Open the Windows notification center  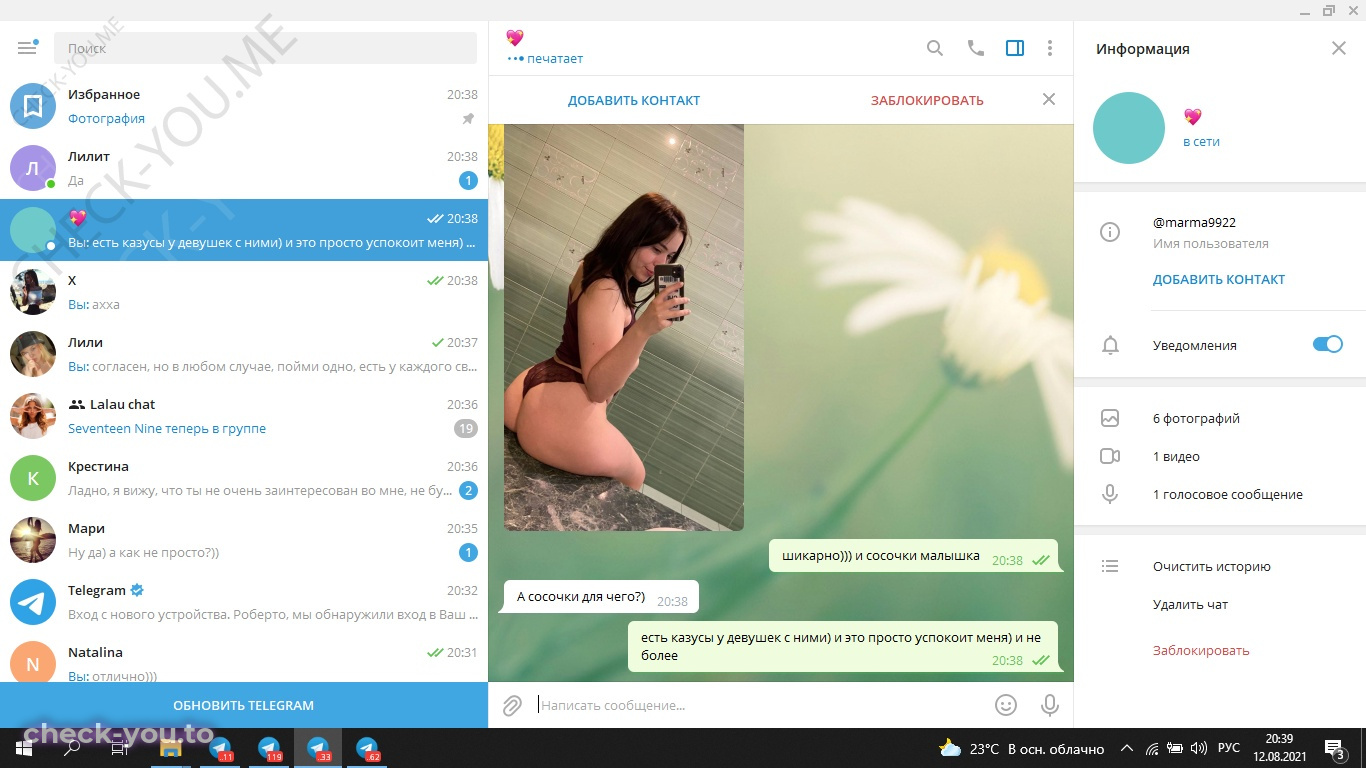pos(1335,748)
